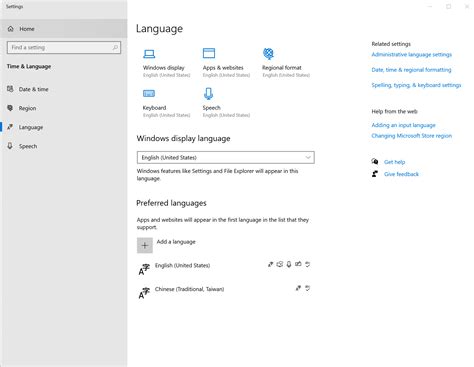Open Spelling, typing, & keyboard settings link
Screen dimensions: 474x367
416,85
